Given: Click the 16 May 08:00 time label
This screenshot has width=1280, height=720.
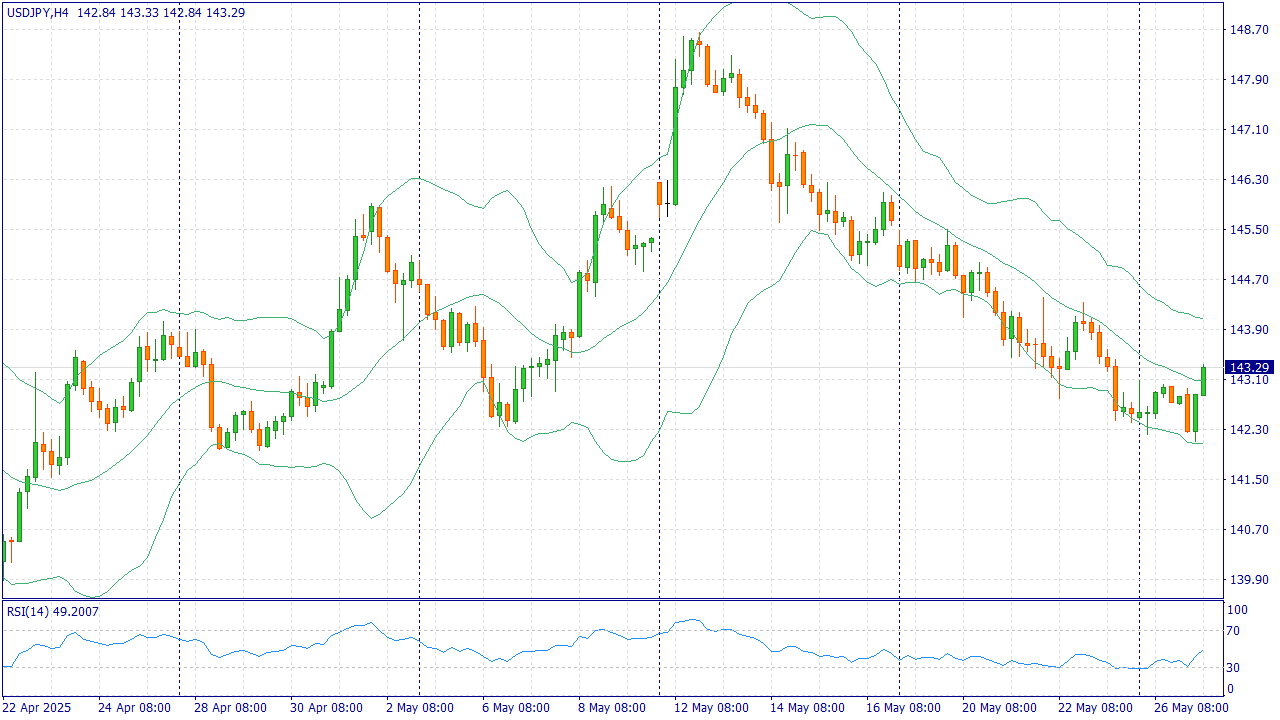Looking at the screenshot, I should pos(903,707).
